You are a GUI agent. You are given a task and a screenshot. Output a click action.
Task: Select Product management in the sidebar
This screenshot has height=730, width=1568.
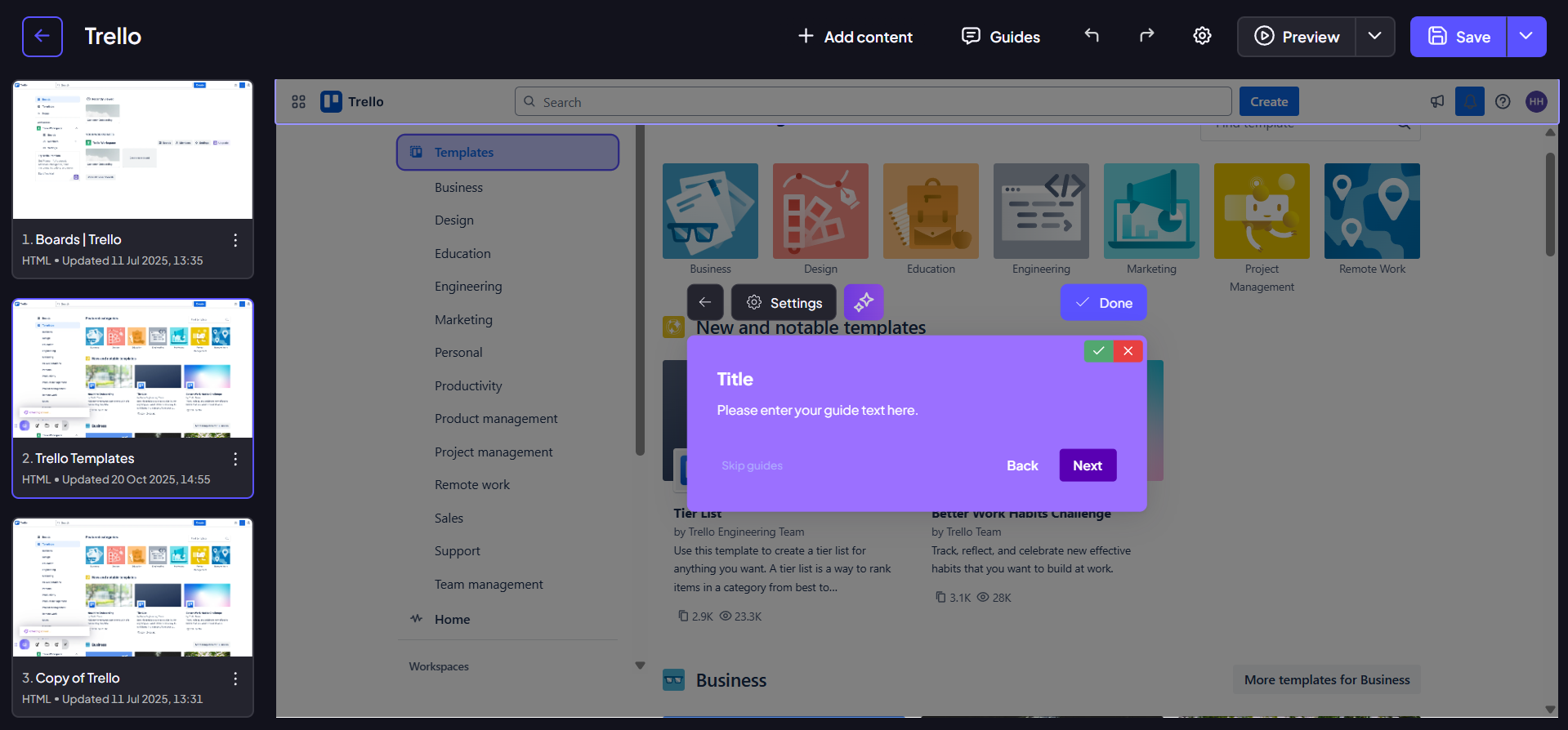496,419
